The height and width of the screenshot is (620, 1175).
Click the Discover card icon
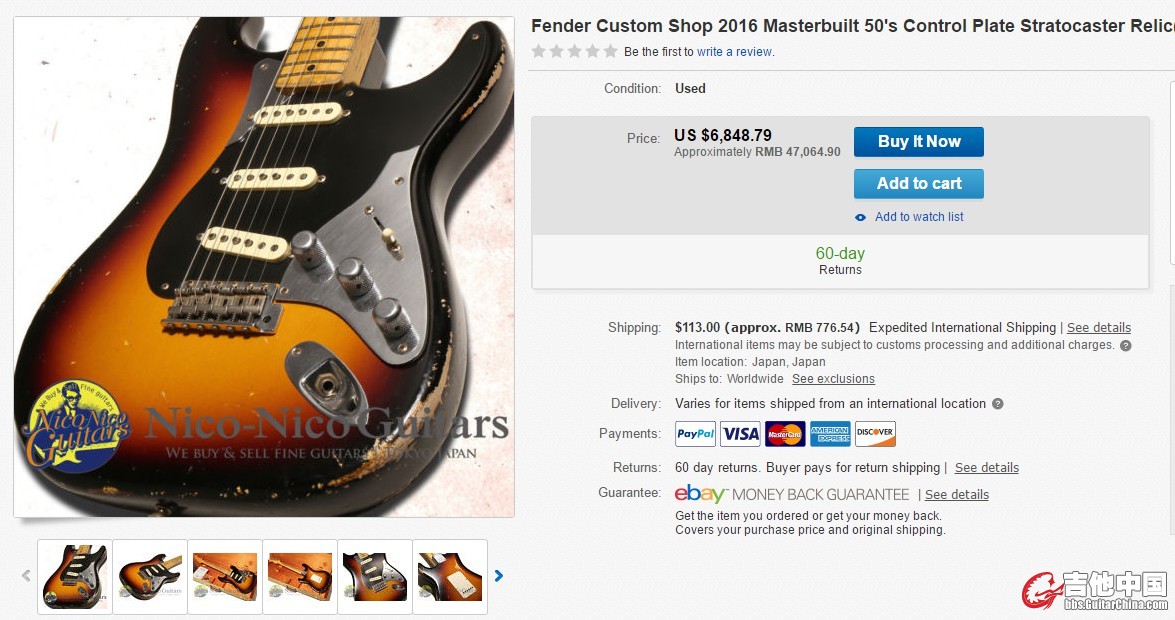(875, 433)
